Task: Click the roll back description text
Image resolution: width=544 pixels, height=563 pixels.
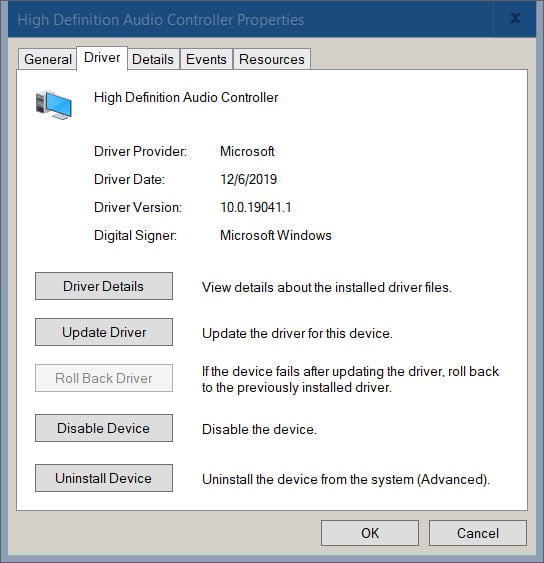Action: (350, 380)
